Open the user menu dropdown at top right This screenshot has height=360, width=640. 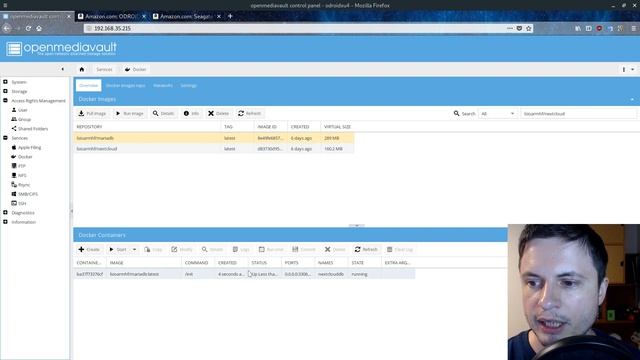click(x=628, y=69)
